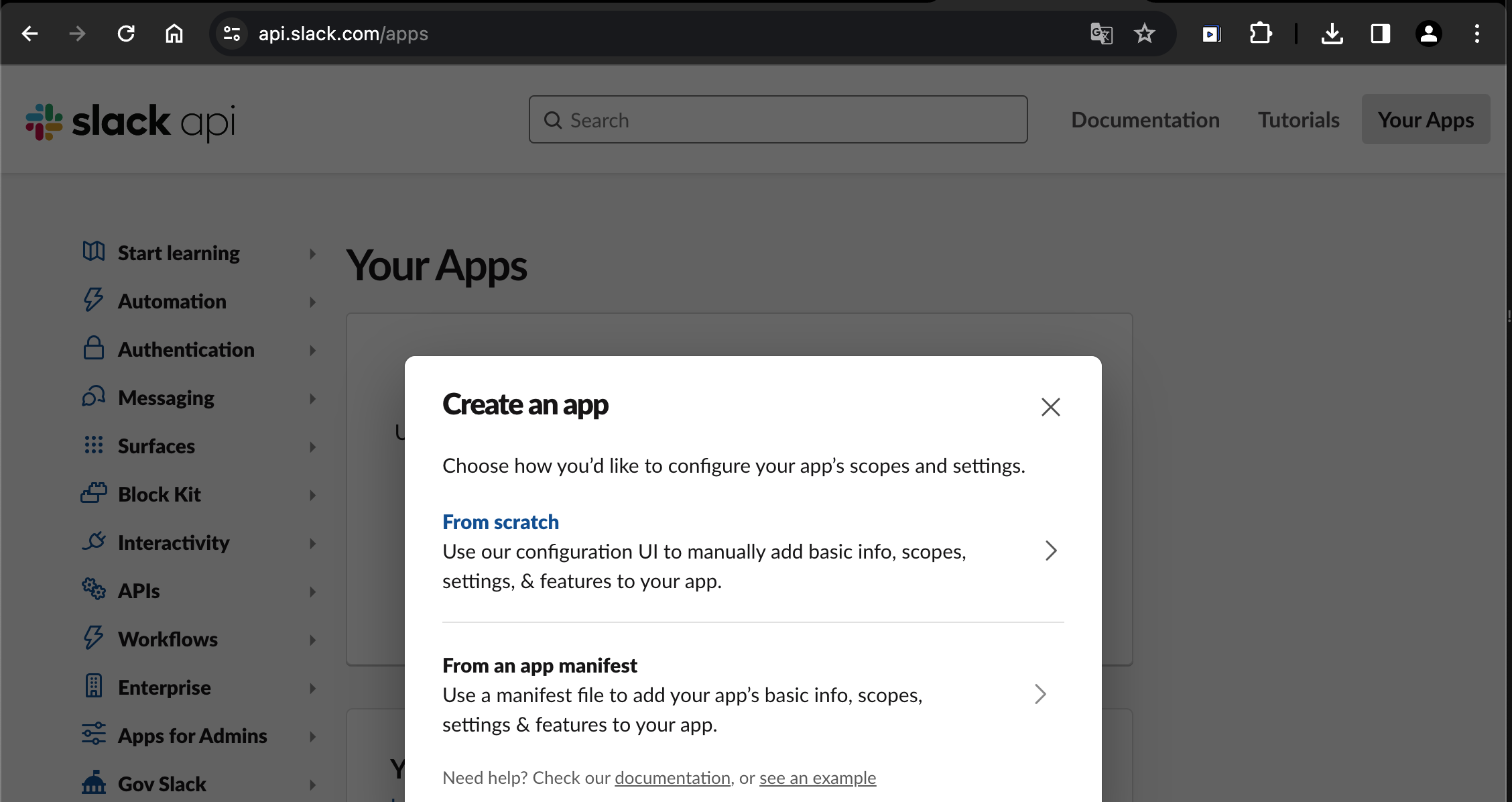Toggle the browser side panel icon
The width and height of the screenshot is (1512, 802).
(x=1381, y=34)
